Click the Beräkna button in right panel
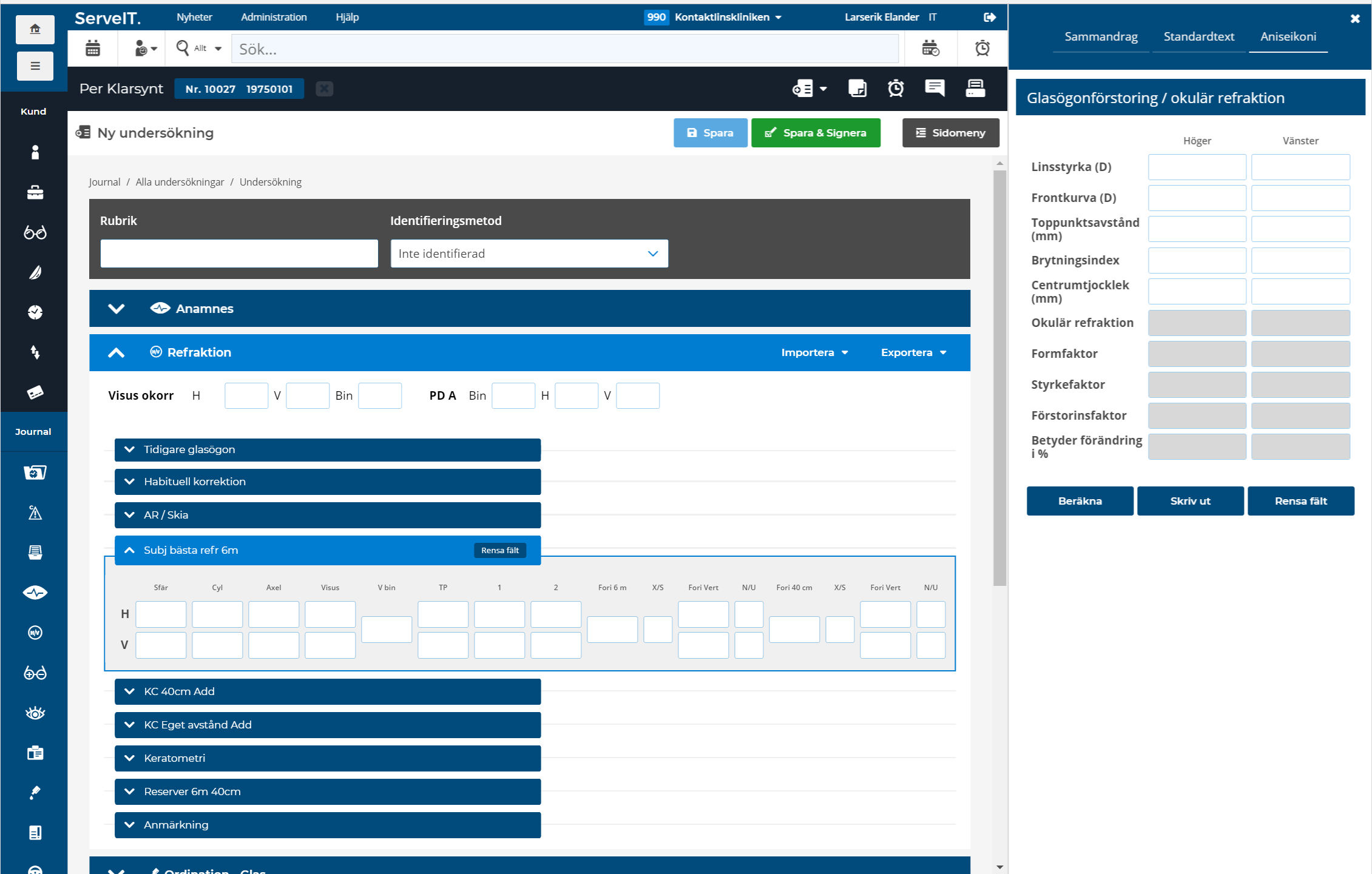The image size is (1372, 874). coord(1079,500)
